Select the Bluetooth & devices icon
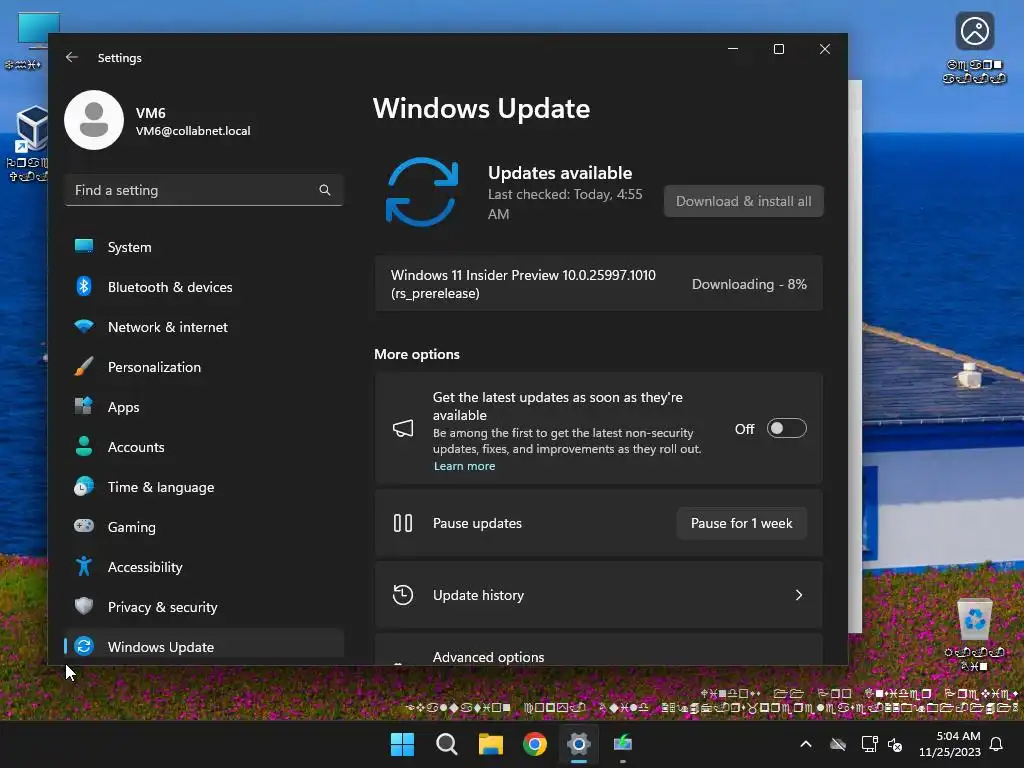This screenshot has width=1024, height=768. click(84, 286)
